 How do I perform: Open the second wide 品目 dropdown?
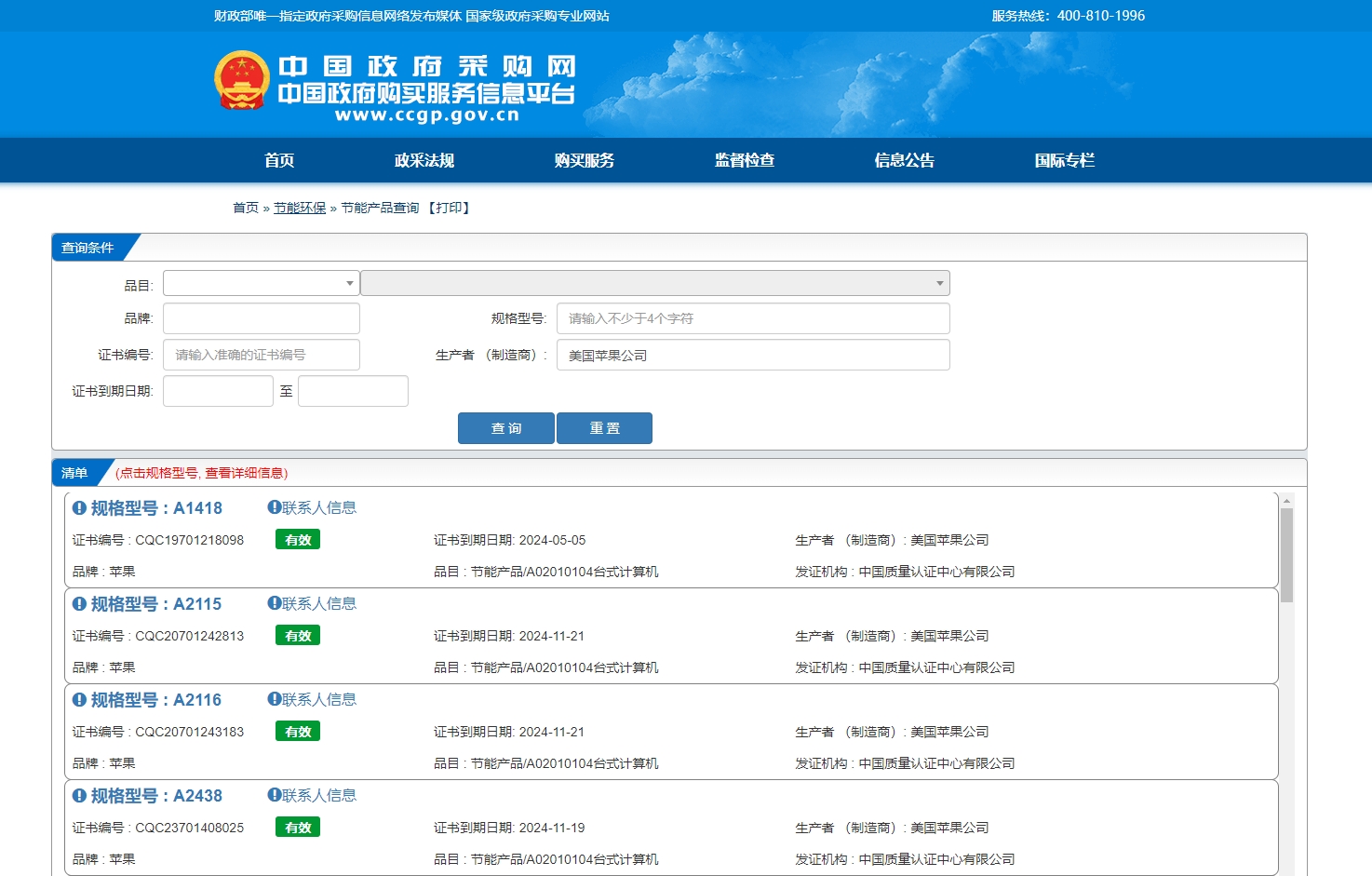click(655, 283)
